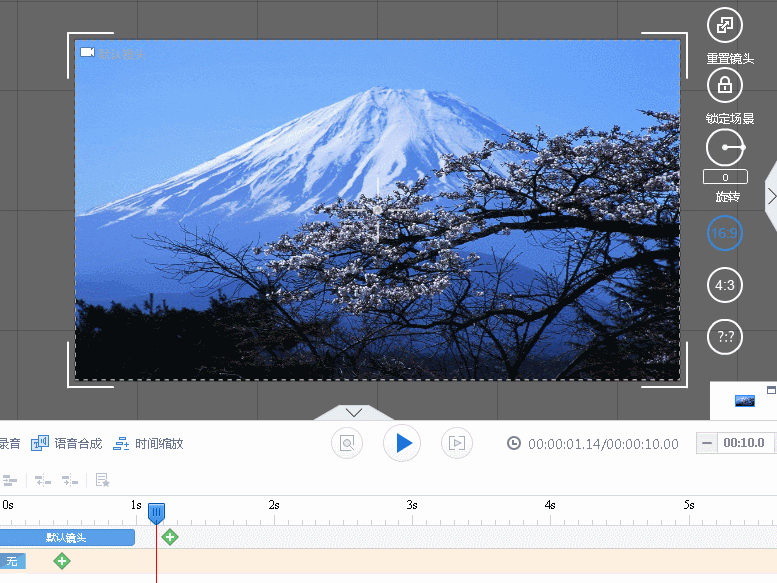
Task: Click the timecode 00:00:01.14/00:00:10.00
Action: pyautogui.click(x=603, y=444)
